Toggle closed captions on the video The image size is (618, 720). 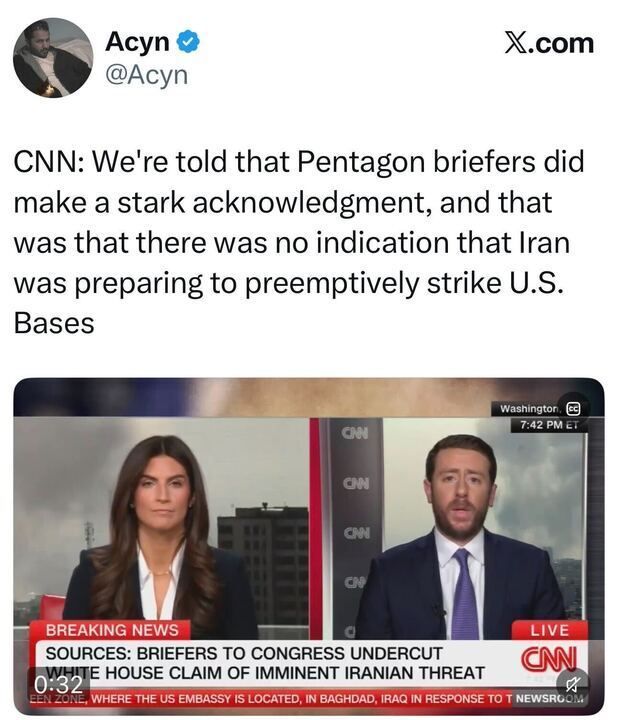pos(573,408)
